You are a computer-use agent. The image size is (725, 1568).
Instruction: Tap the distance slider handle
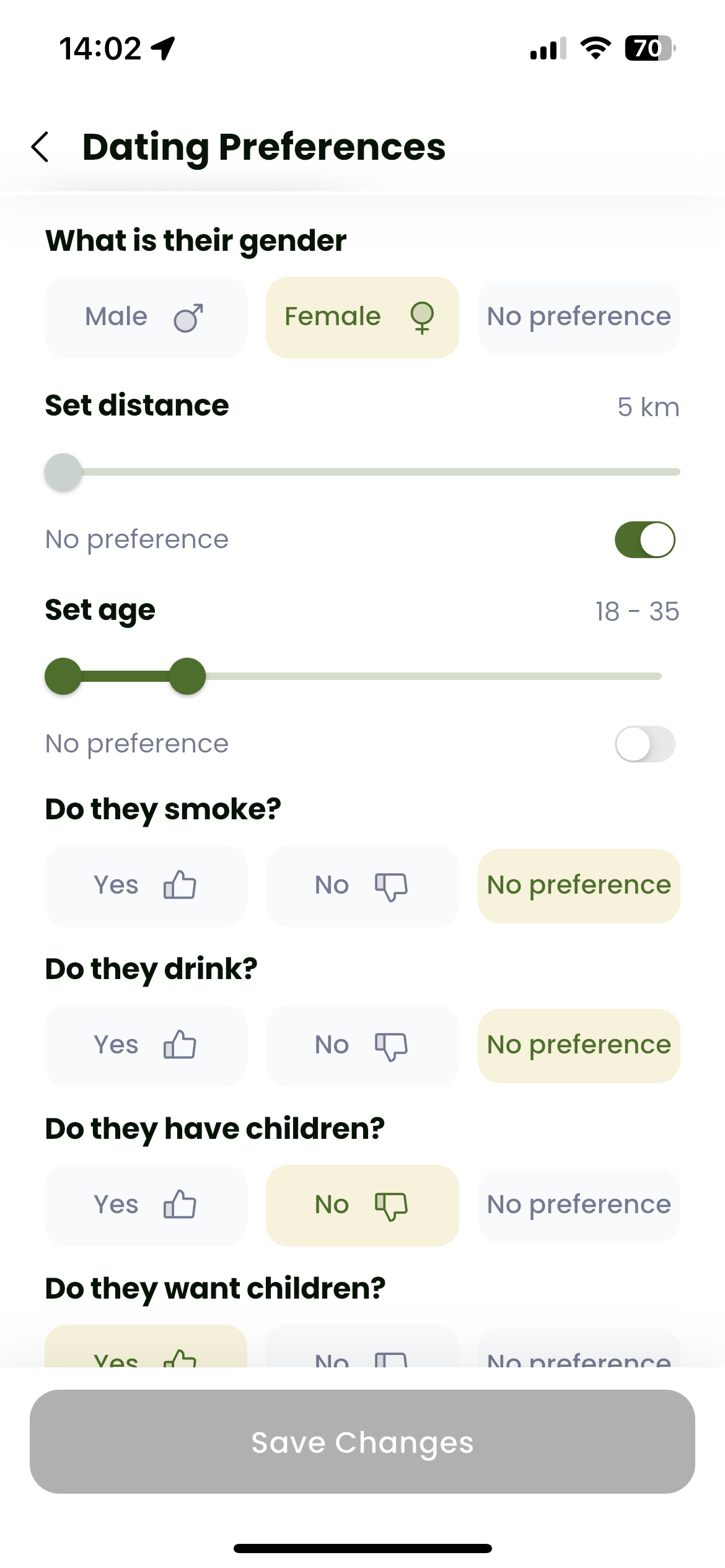(63, 472)
